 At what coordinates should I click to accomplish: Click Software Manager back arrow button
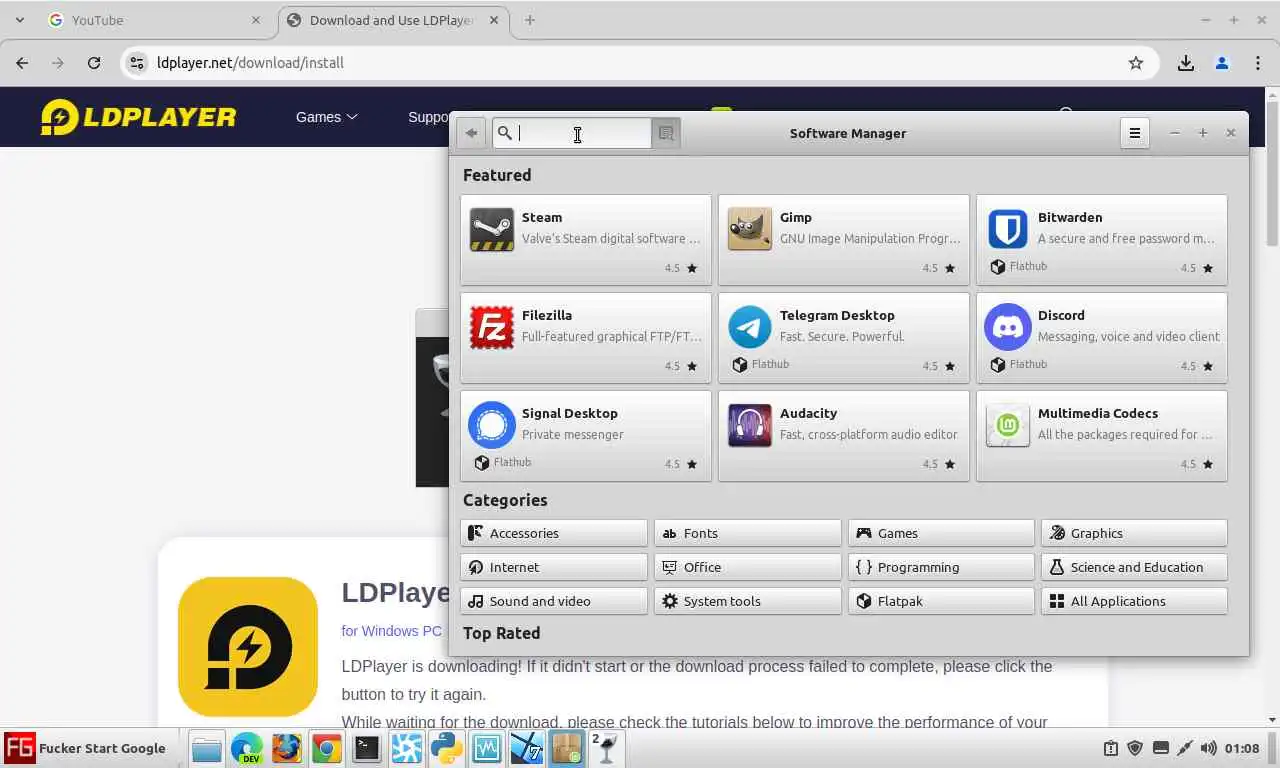click(x=471, y=133)
